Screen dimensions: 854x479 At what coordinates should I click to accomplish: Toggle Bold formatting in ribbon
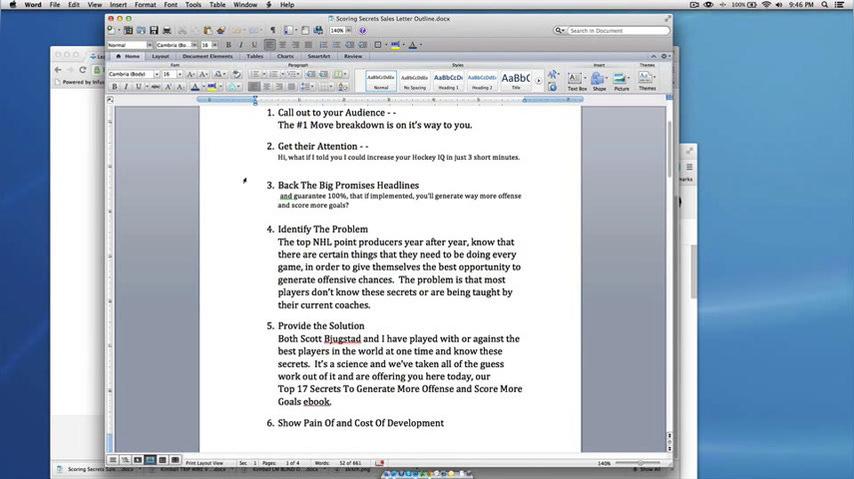point(115,87)
